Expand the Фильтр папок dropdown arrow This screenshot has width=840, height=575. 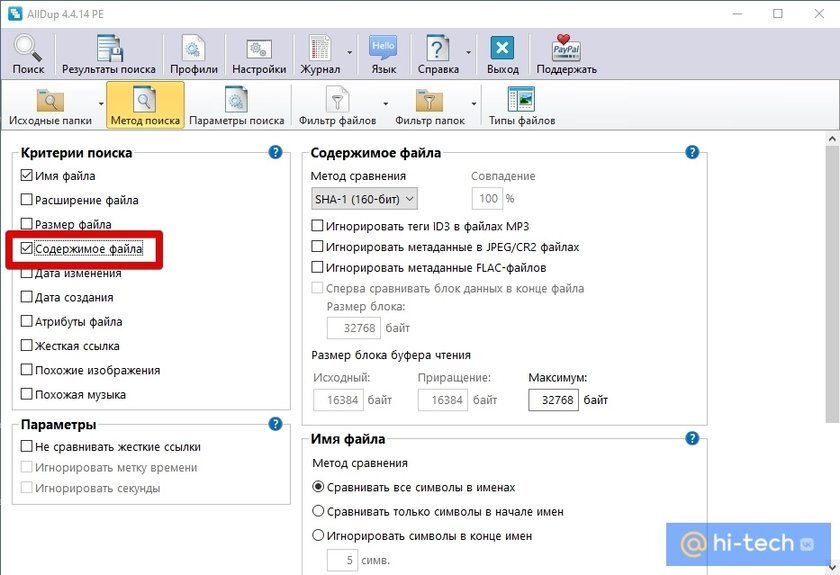(x=474, y=104)
